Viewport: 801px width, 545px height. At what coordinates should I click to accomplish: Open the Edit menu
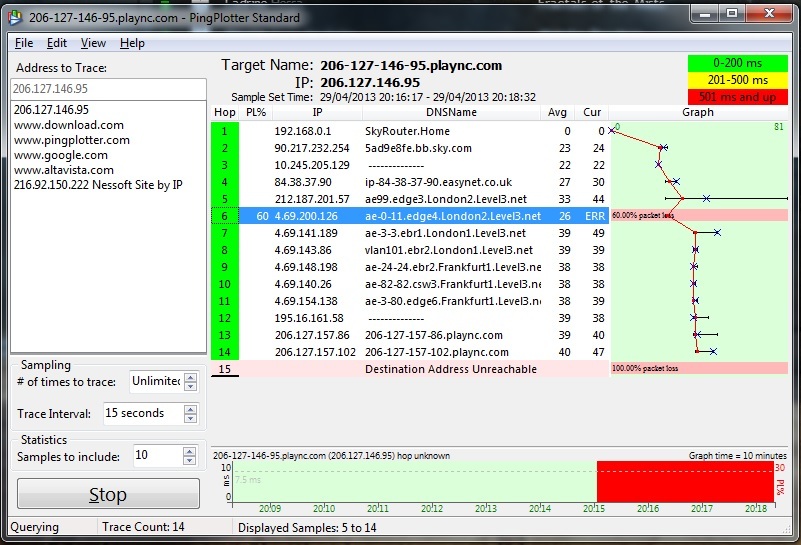click(57, 43)
